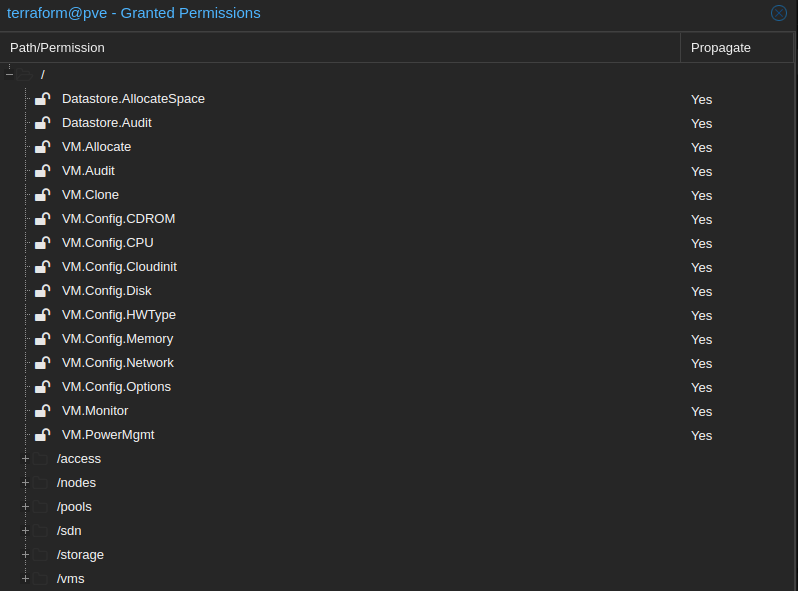Expand the /vms tree node
798x591 pixels.
[25, 579]
